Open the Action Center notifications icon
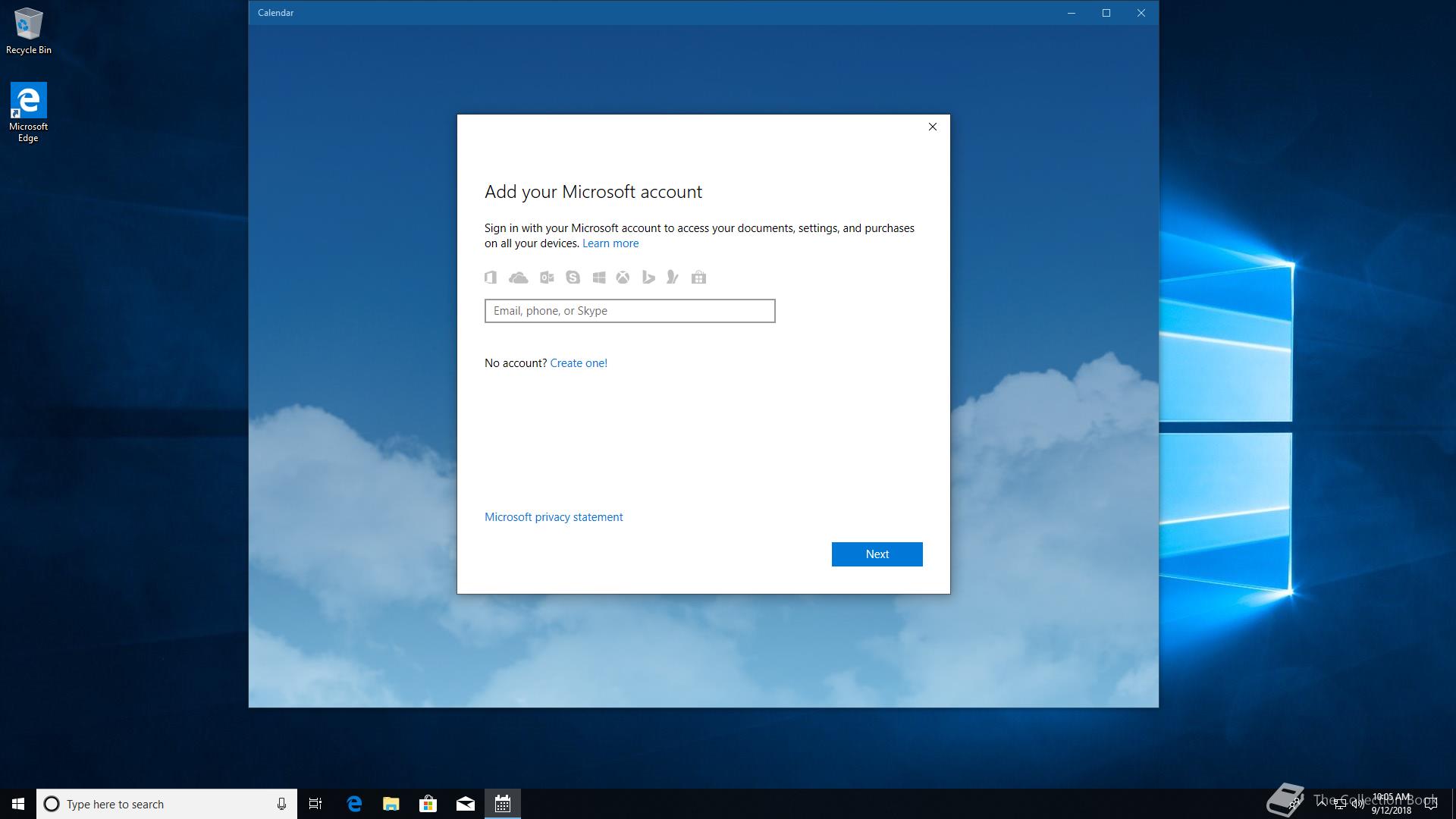 1431,805
